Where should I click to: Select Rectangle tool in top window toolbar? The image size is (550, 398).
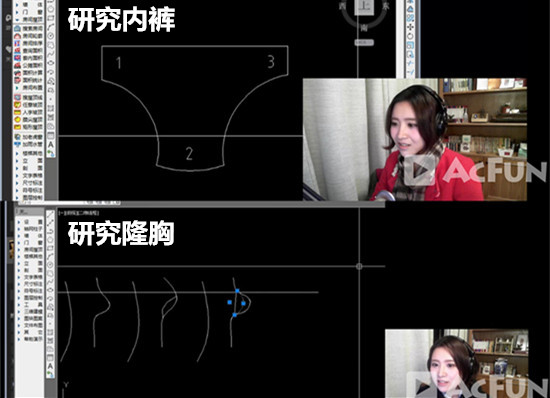click(51, 18)
